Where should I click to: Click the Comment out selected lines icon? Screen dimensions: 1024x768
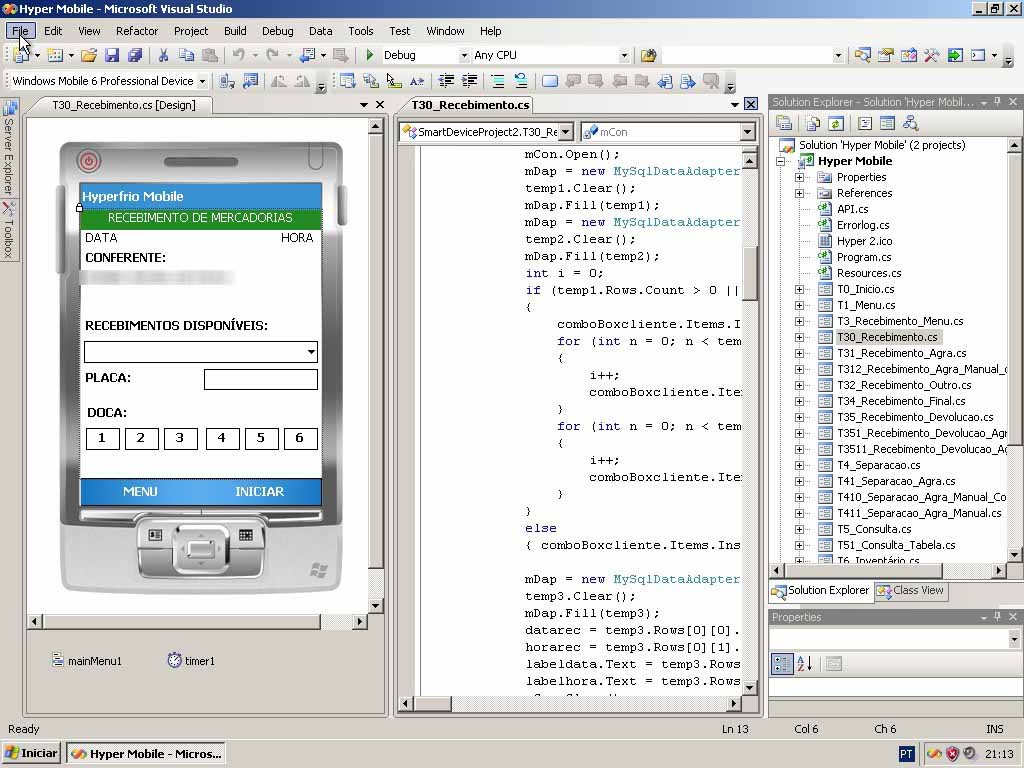tap(498, 81)
